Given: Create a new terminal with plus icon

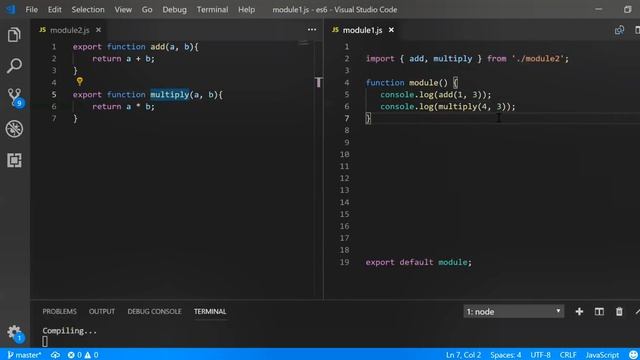Looking at the screenshot, I should click(x=579, y=311).
